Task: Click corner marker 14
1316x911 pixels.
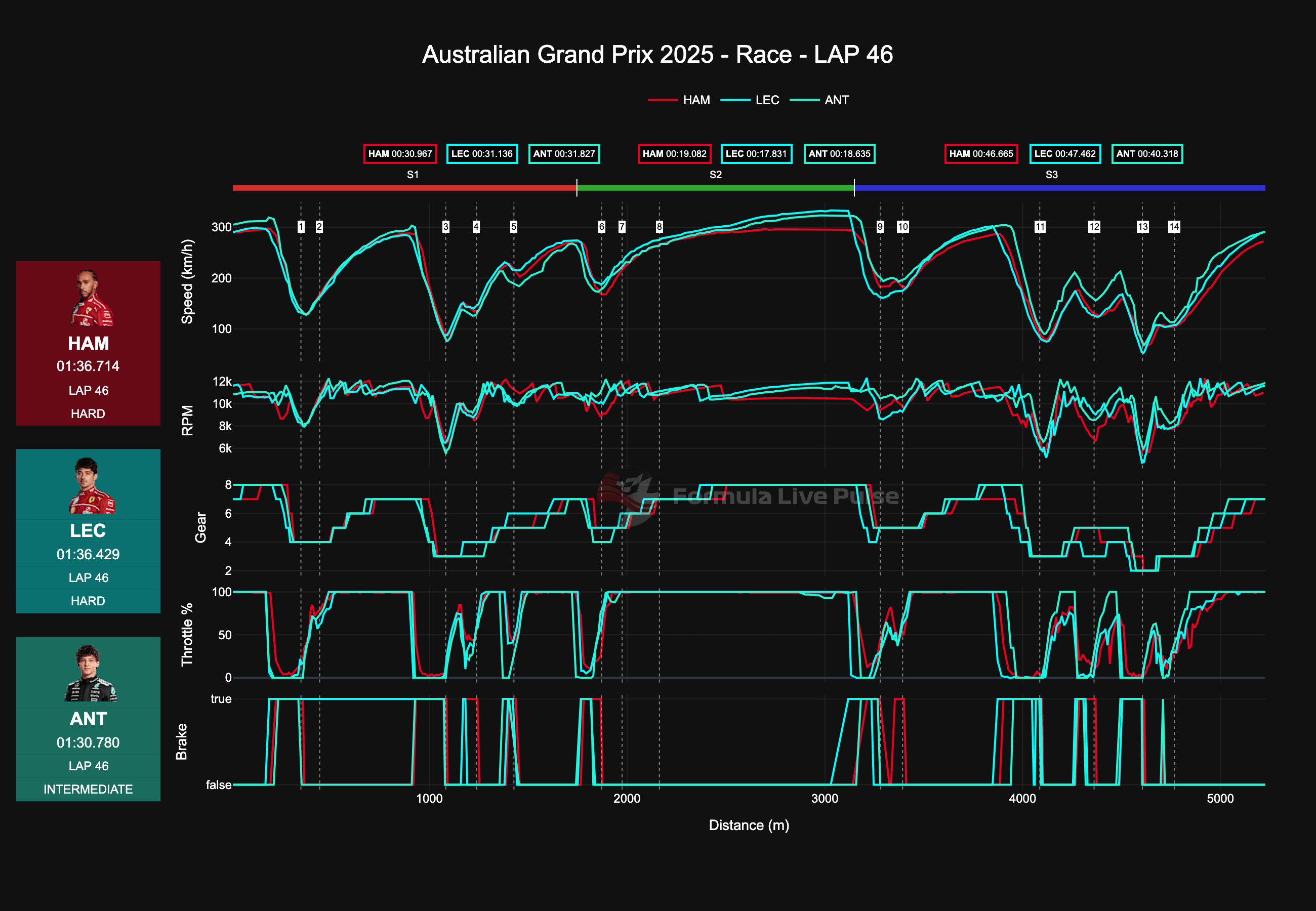Action: tap(1174, 227)
